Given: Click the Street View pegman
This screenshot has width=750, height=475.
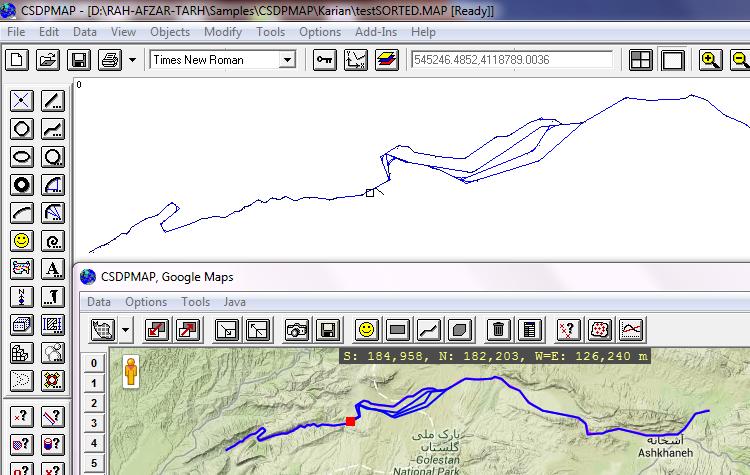Looking at the screenshot, I should click(x=131, y=372).
